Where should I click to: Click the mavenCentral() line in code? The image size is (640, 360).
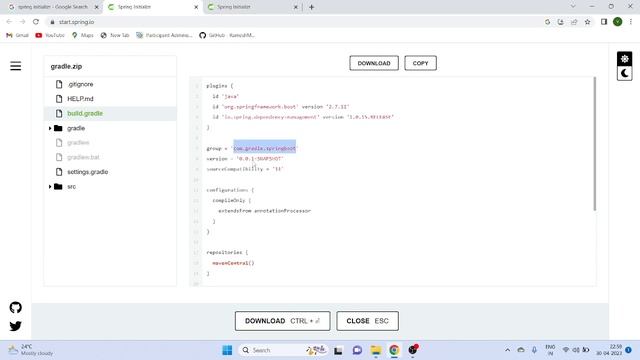pos(233,263)
